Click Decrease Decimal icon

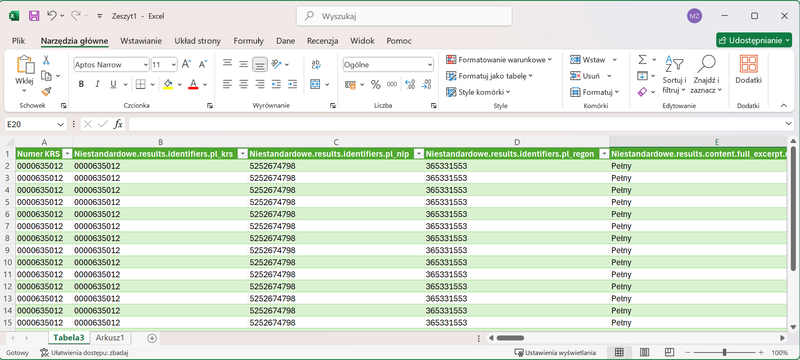tap(426, 84)
